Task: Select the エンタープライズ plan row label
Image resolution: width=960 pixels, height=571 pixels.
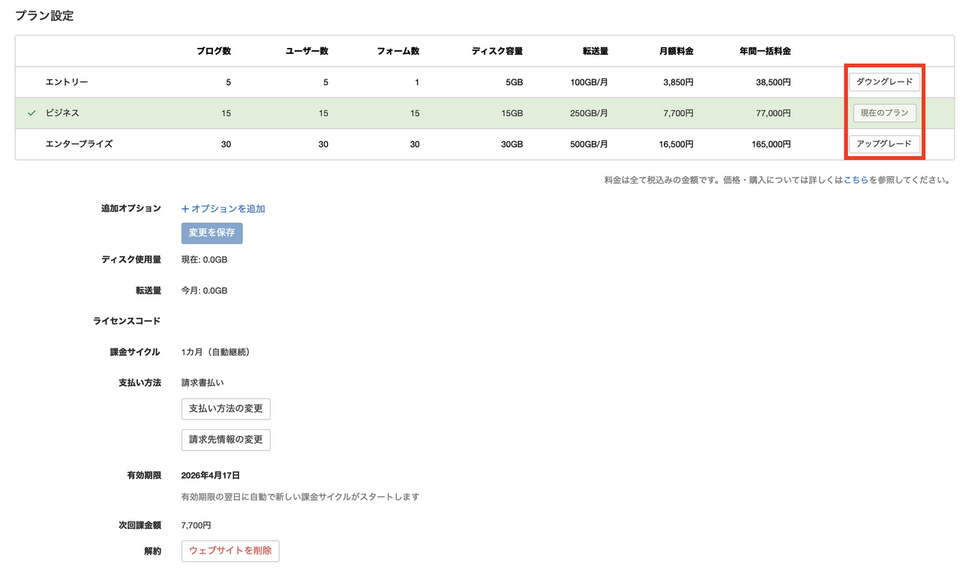Action: pos(79,144)
